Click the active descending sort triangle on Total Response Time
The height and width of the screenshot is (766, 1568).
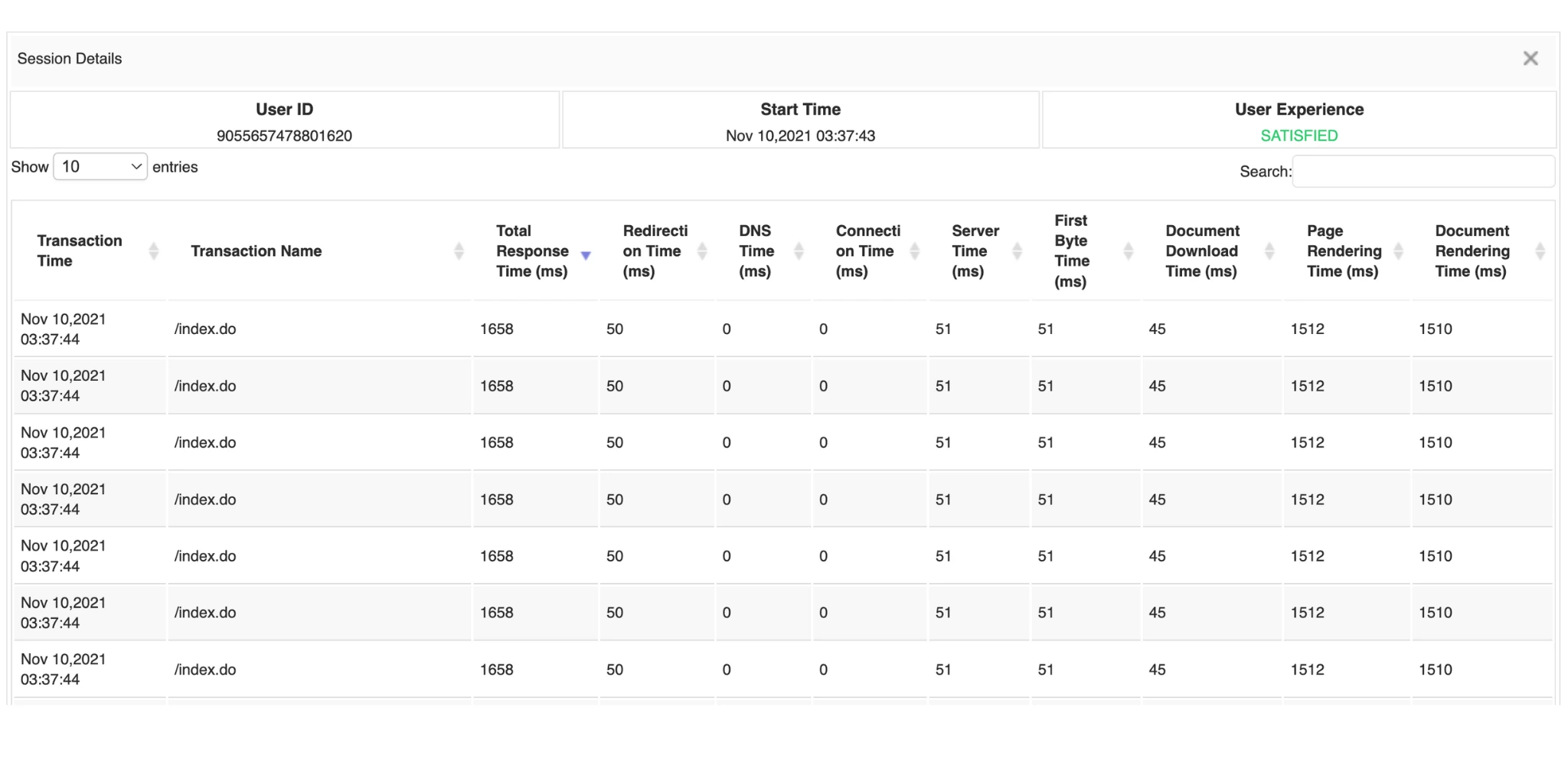[x=587, y=256]
